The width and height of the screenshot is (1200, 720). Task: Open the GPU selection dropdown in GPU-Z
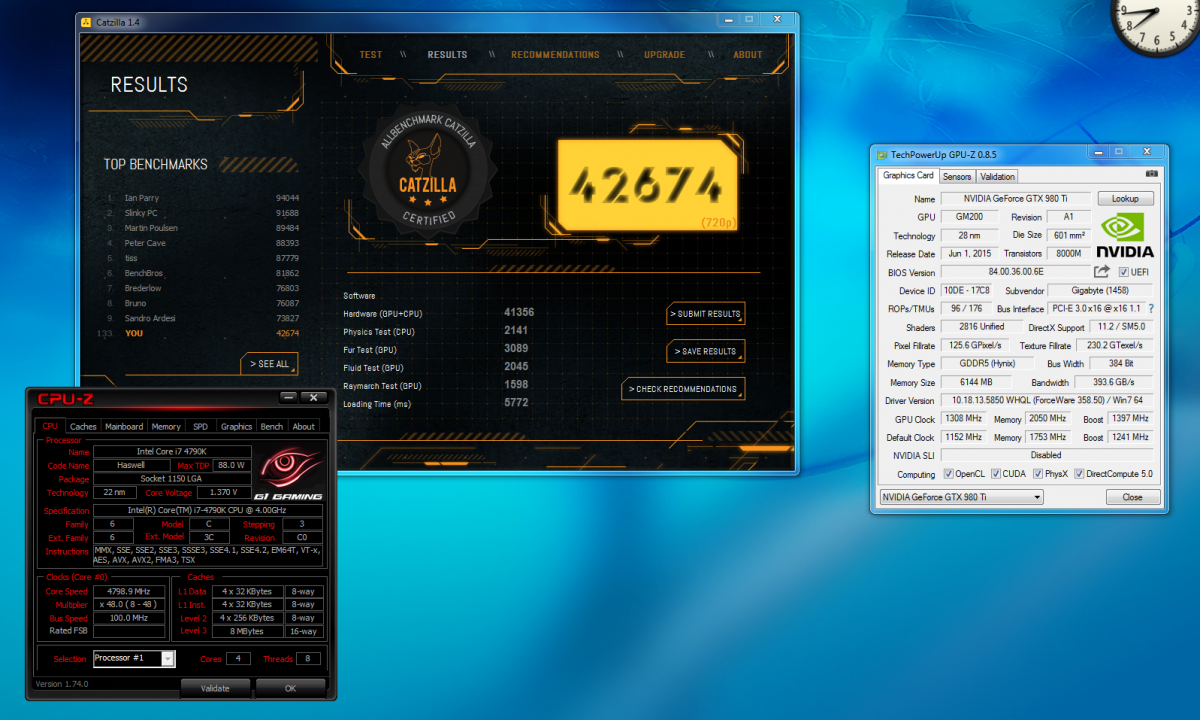(961, 497)
